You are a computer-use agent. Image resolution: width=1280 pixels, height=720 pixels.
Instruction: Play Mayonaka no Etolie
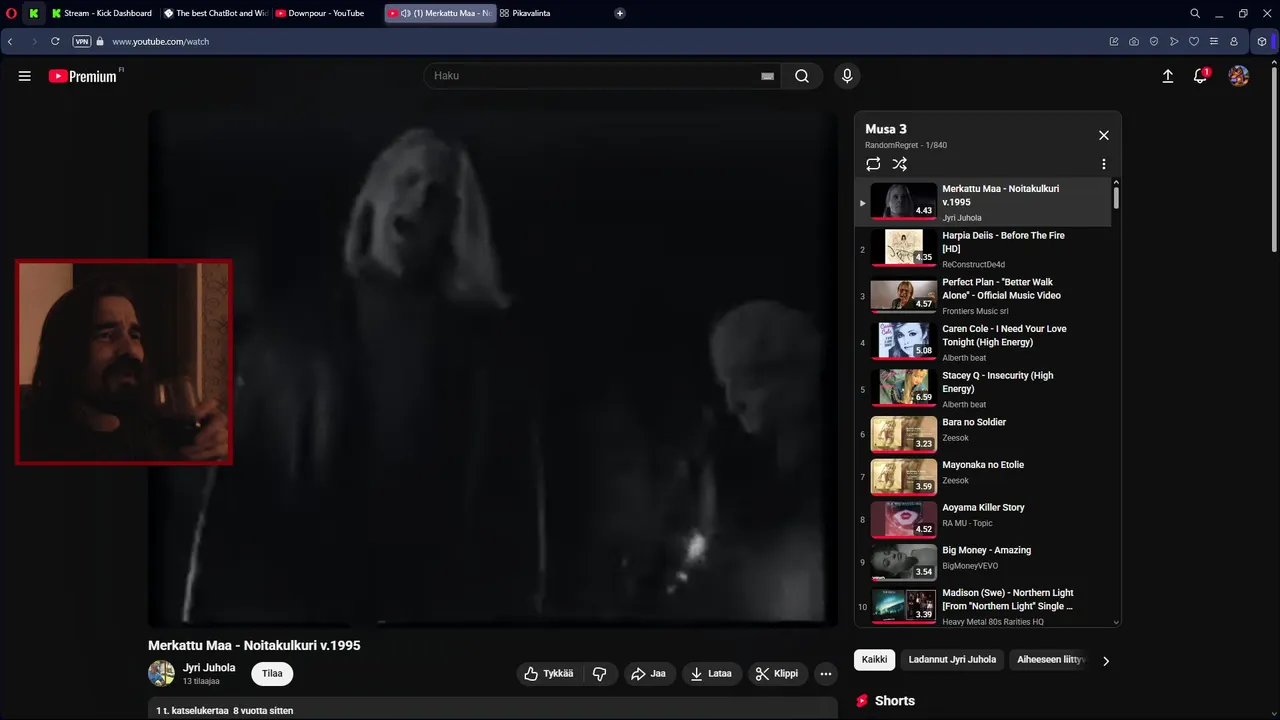(985, 477)
